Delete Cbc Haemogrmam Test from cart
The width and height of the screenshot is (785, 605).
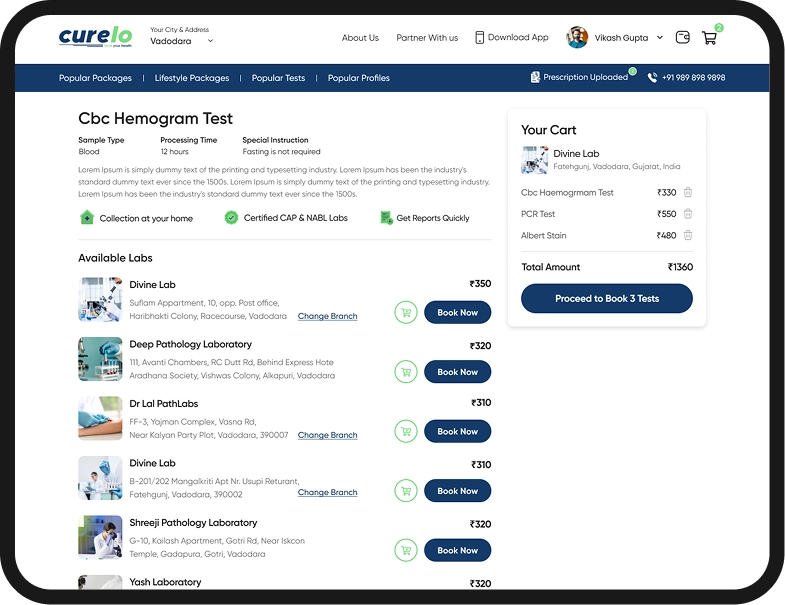coord(688,193)
